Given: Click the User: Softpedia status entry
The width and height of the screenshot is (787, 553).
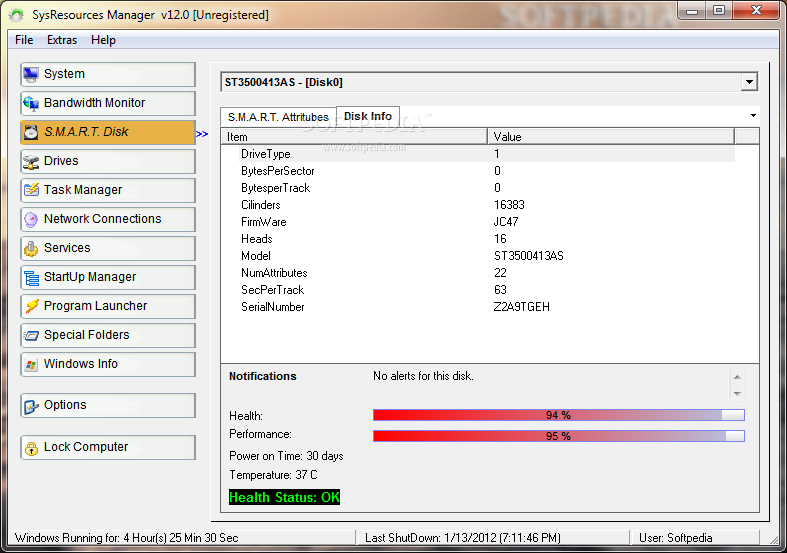Looking at the screenshot, I should [x=676, y=538].
